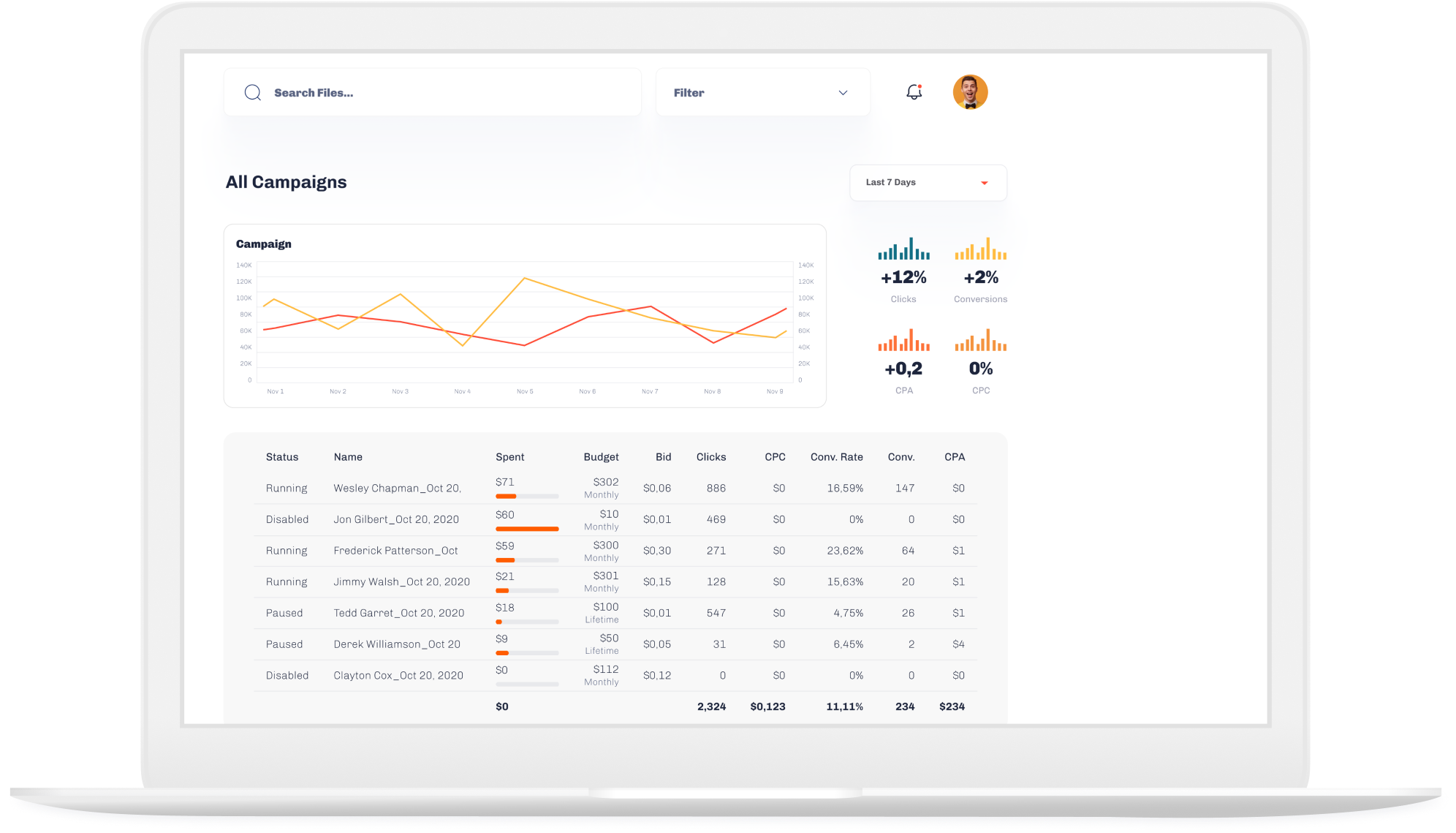Sort table by Conv. Rate column header
Image resolution: width=1456 pixels, height=833 pixels.
(x=836, y=457)
